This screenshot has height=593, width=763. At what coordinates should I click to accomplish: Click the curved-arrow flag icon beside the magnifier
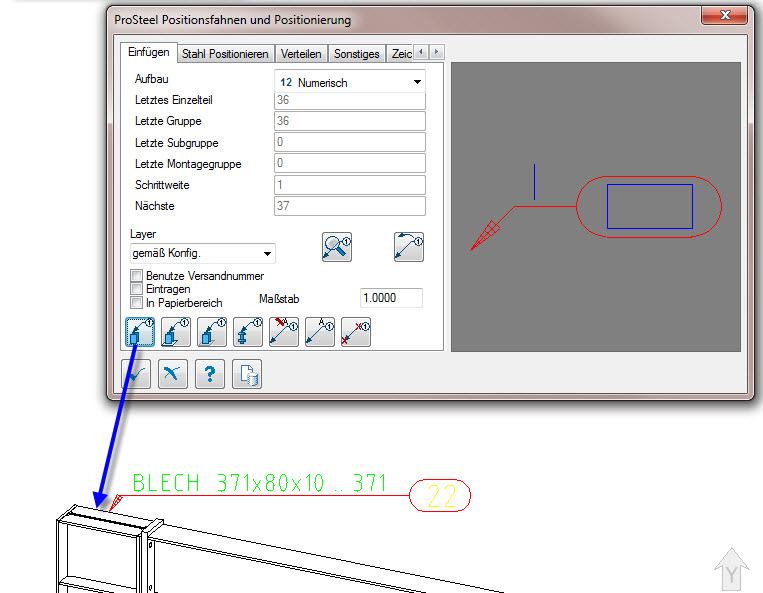coord(409,247)
